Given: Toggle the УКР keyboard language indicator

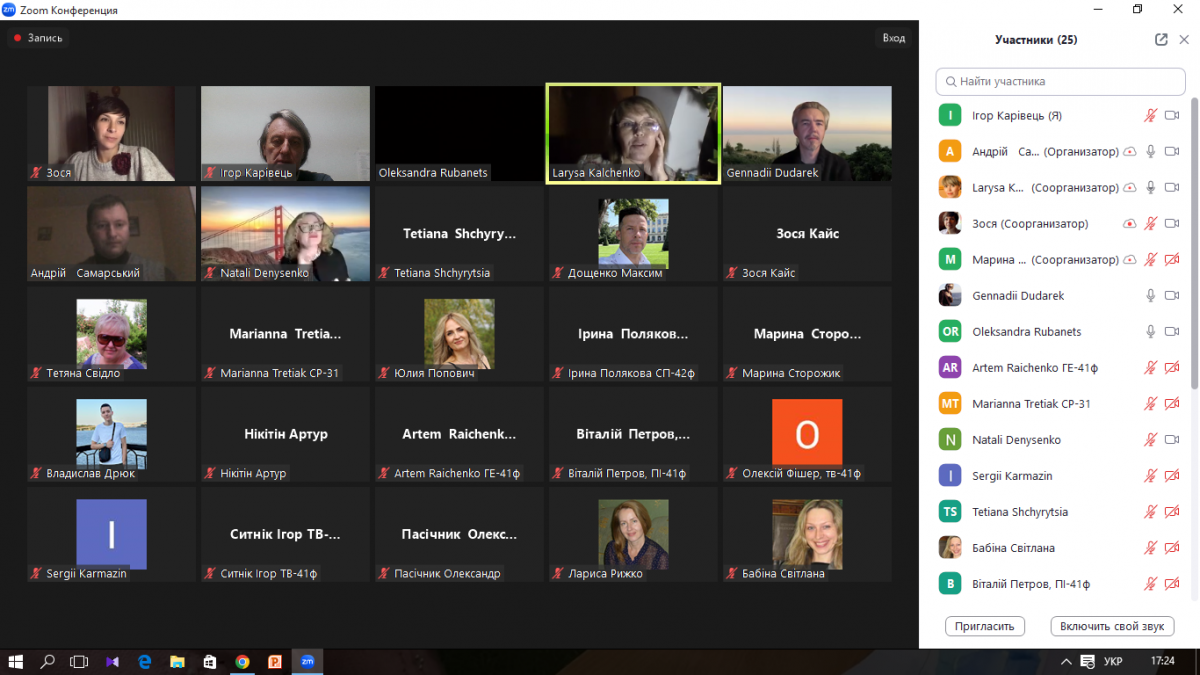Looking at the screenshot, I should (x=1113, y=662).
